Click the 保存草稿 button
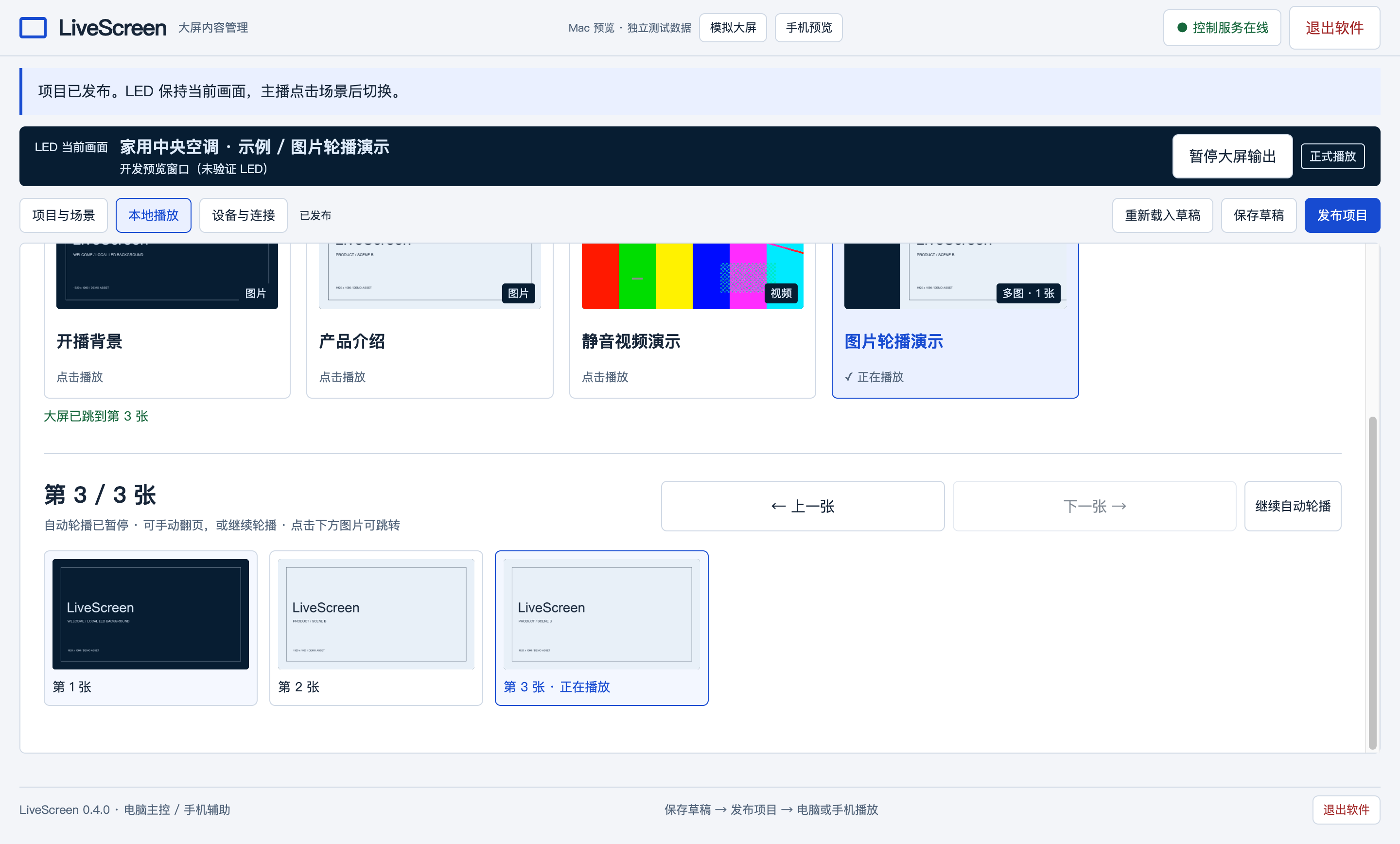 point(1259,215)
